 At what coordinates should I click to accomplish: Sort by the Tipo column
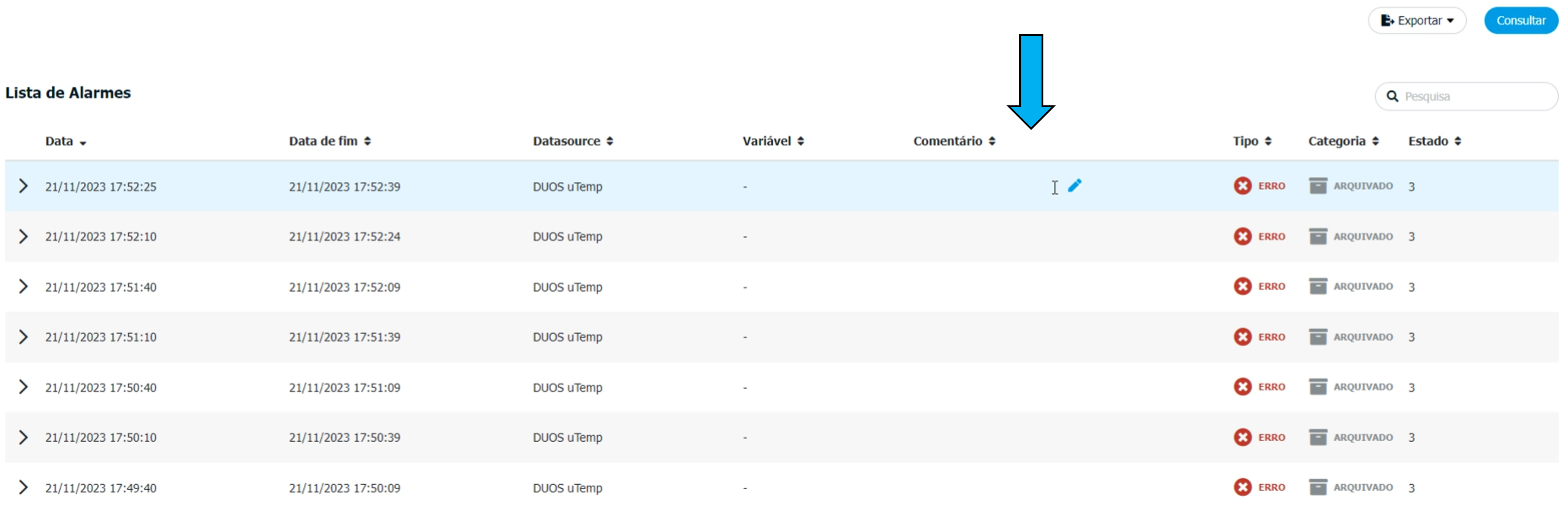(1252, 141)
